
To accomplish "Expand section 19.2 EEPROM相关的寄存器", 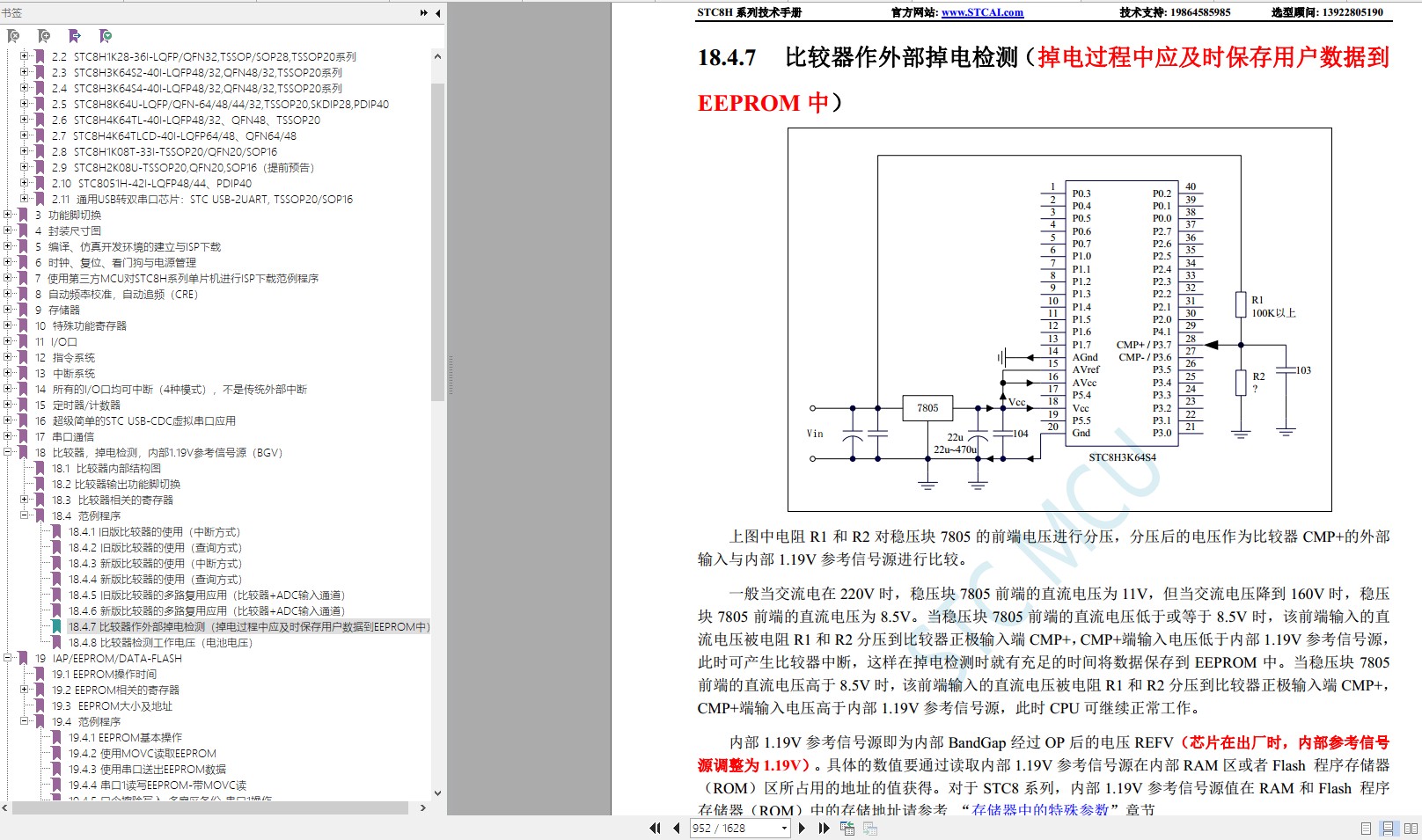I will tap(25, 690).
